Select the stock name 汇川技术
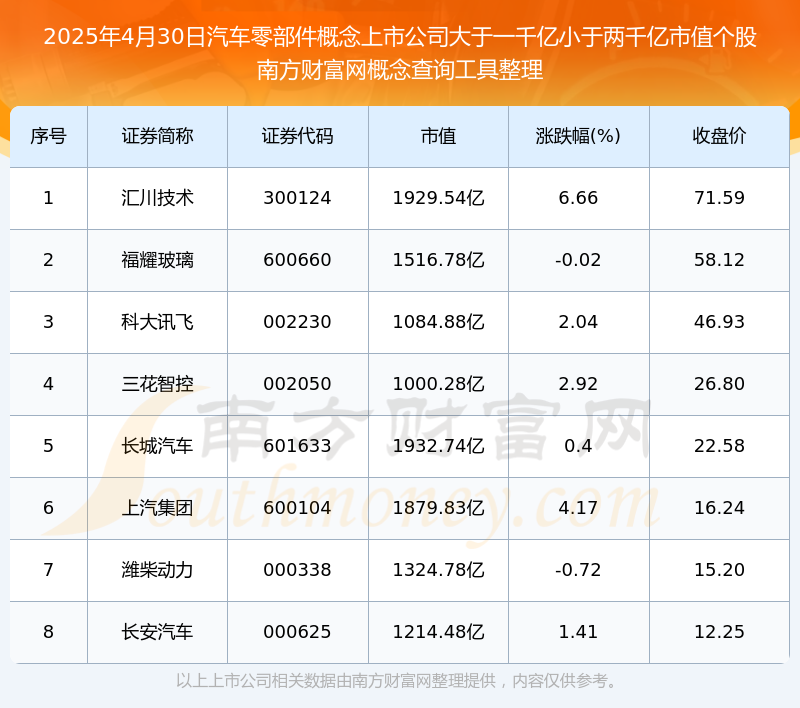 tap(157, 198)
